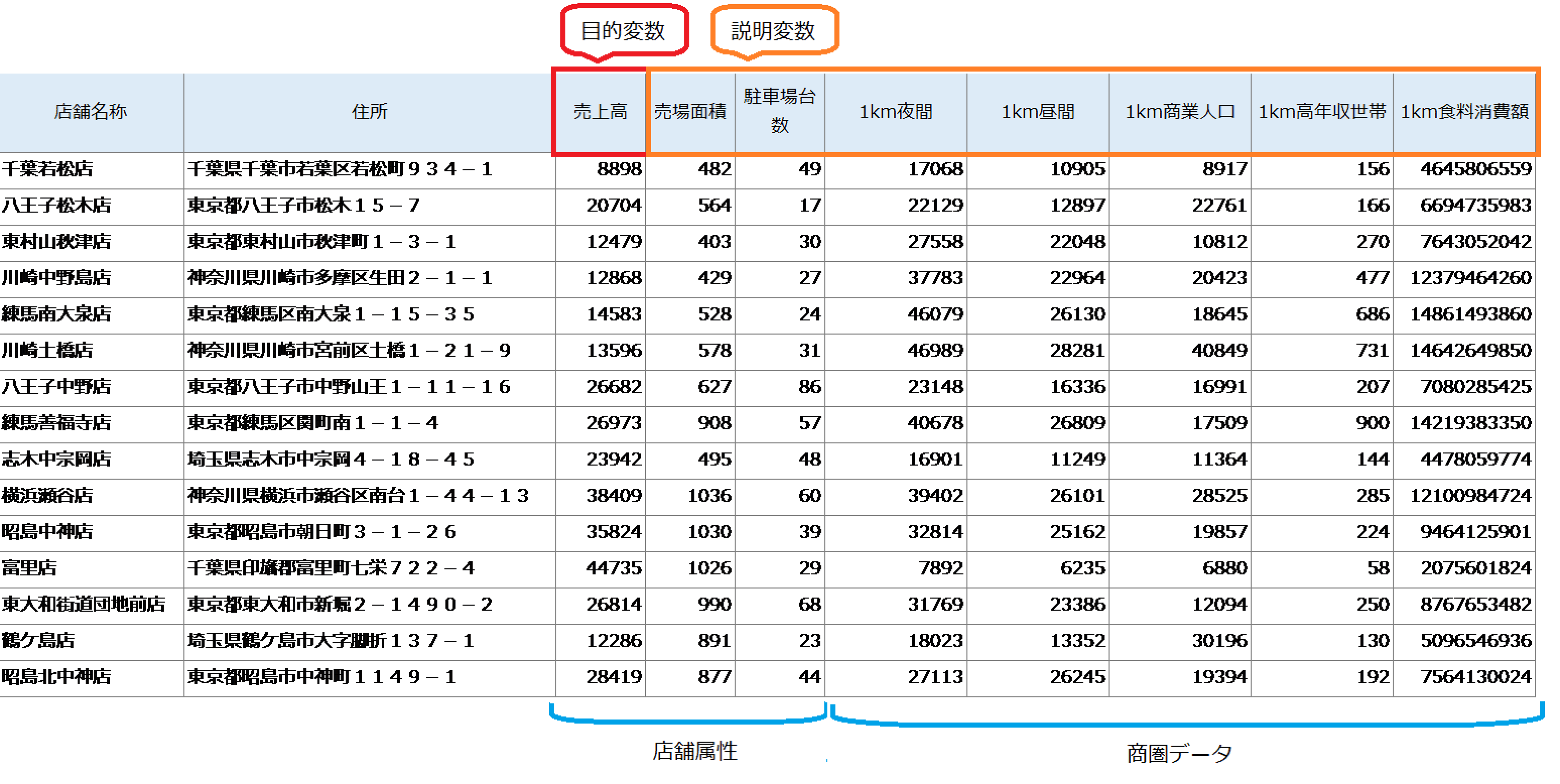The width and height of the screenshot is (1560, 784).
Task: Click the 目的変数 callout label
Action: tap(623, 30)
